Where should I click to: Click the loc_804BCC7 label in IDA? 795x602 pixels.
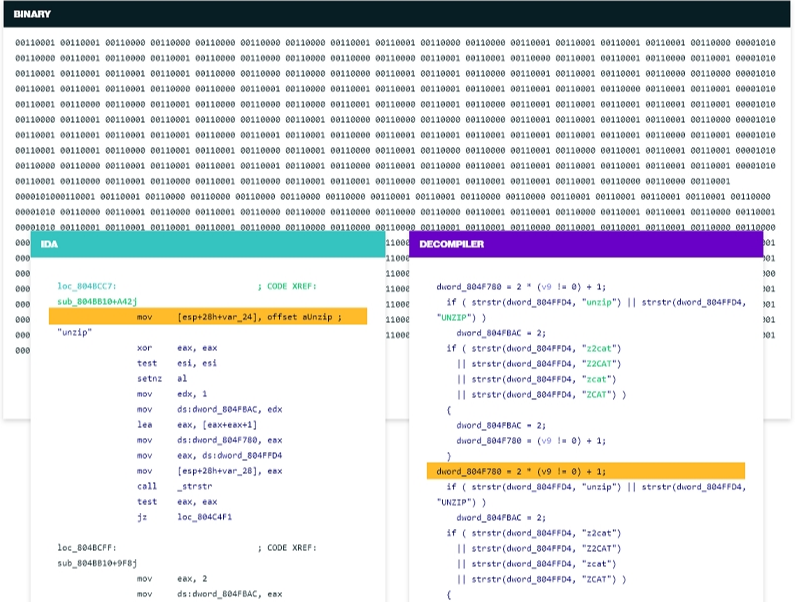pos(87,287)
